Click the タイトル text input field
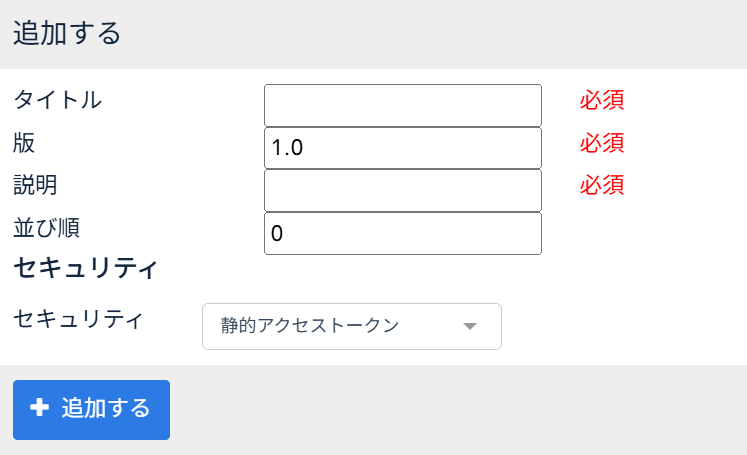The height and width of the screenshot is (455, 747). coord(402,105)
